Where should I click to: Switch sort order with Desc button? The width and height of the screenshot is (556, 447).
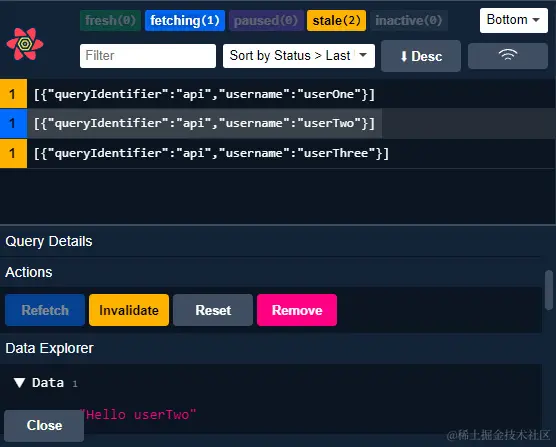click(x=421, y=56)
